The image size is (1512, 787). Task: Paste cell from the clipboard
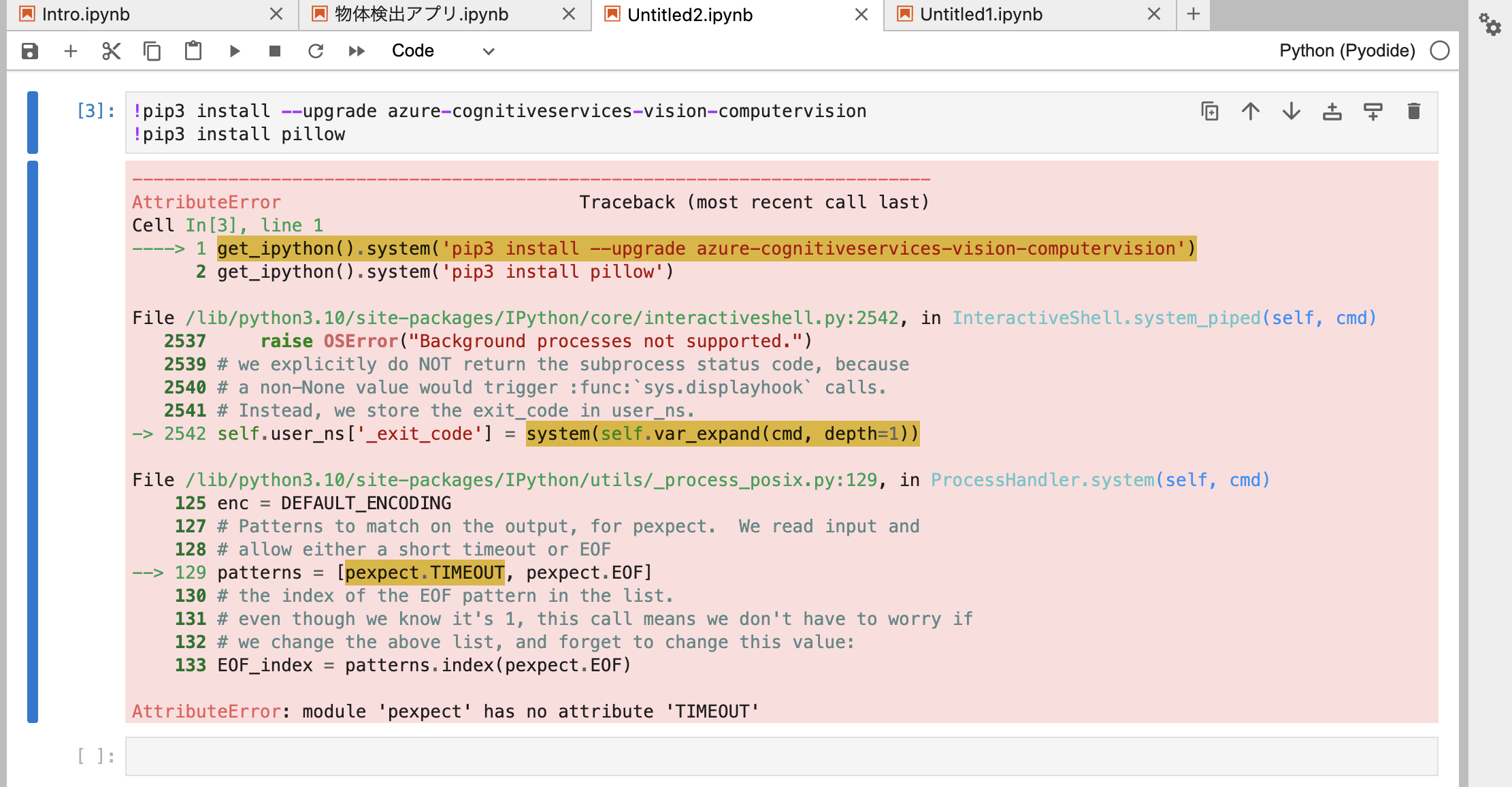(193, 50)
